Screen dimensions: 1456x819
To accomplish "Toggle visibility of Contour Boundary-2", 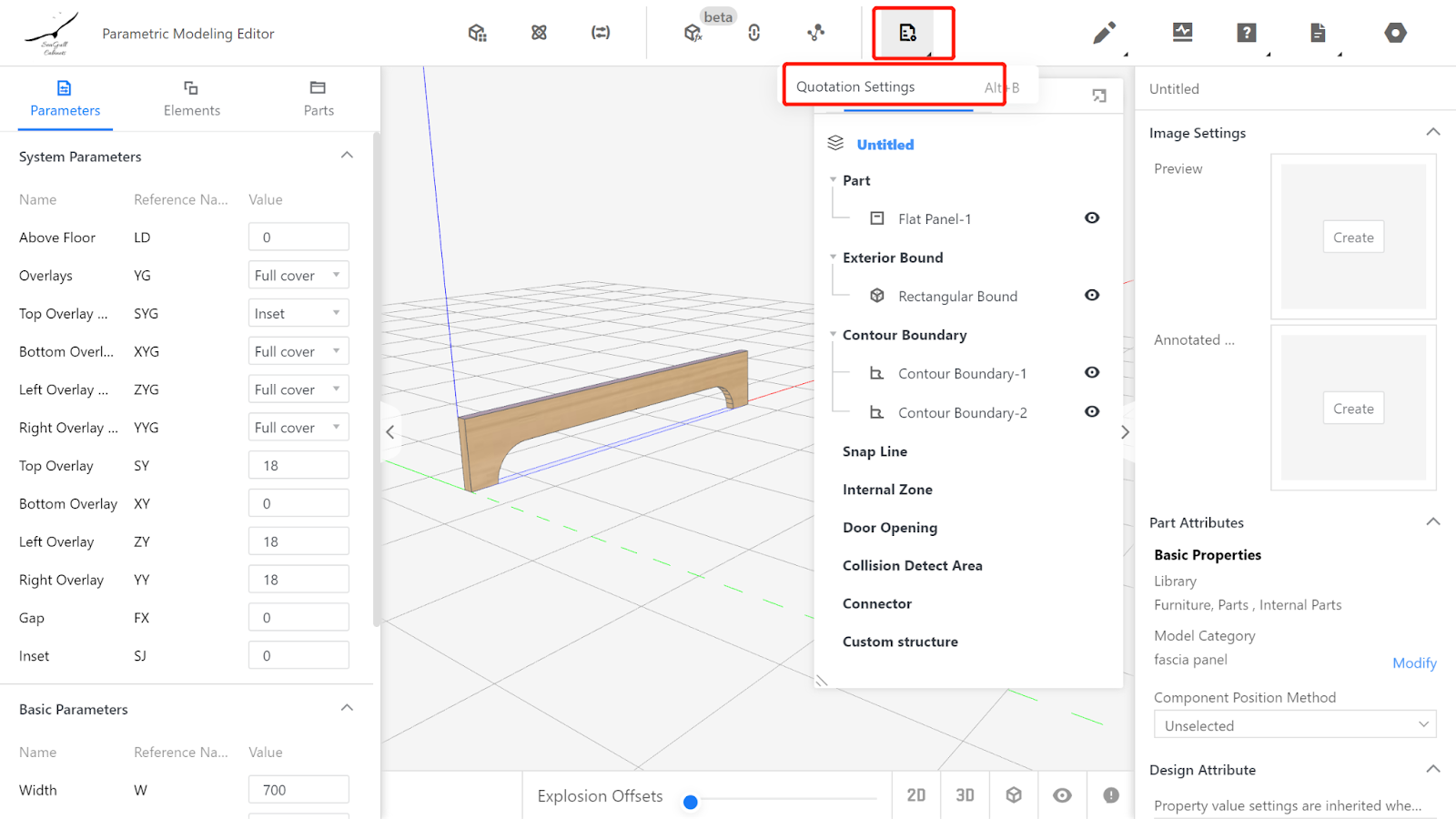I will (x=1092, y=412).
